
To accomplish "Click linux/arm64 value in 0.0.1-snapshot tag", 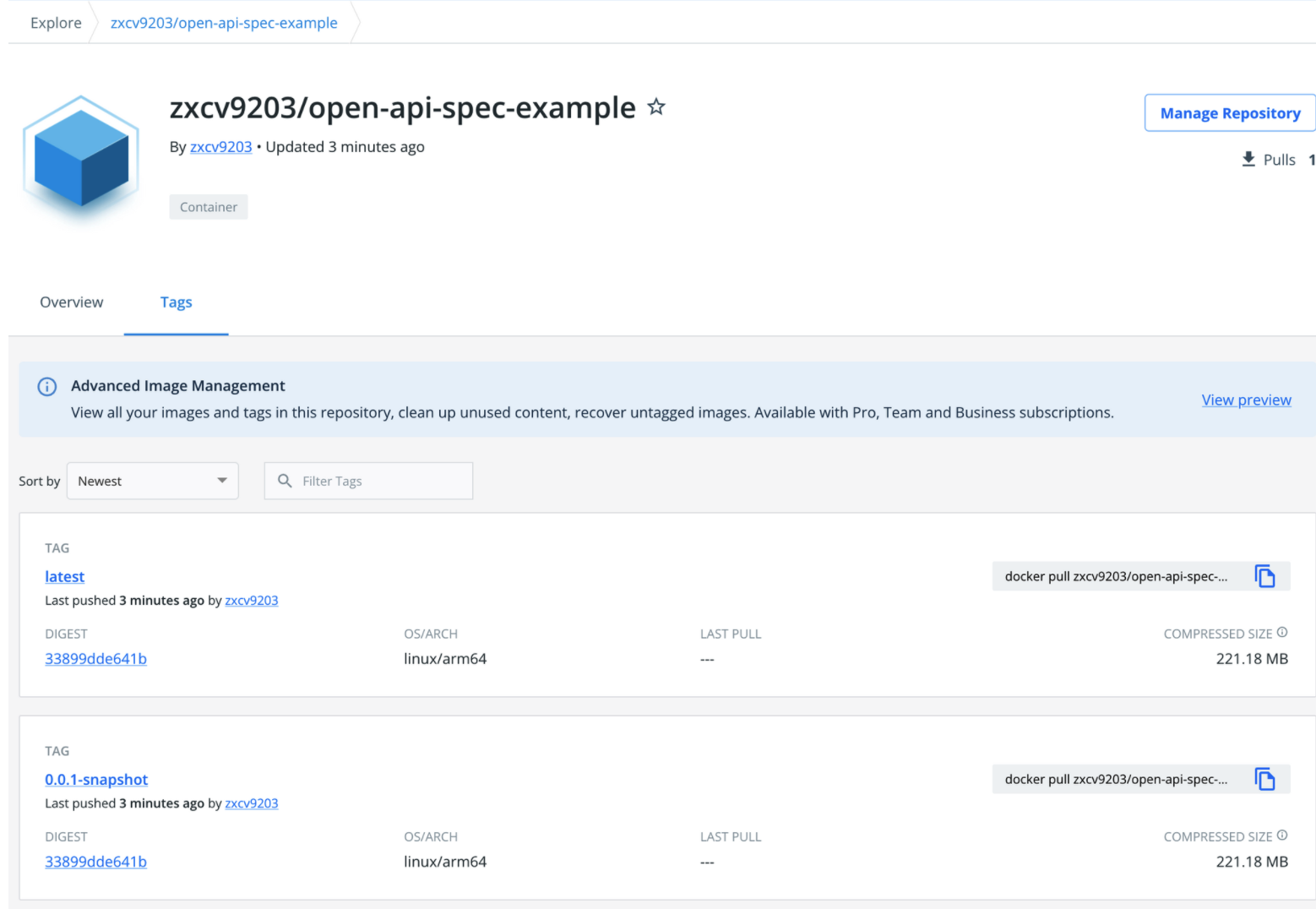I will pyautogui.click(x=445, y=862).
